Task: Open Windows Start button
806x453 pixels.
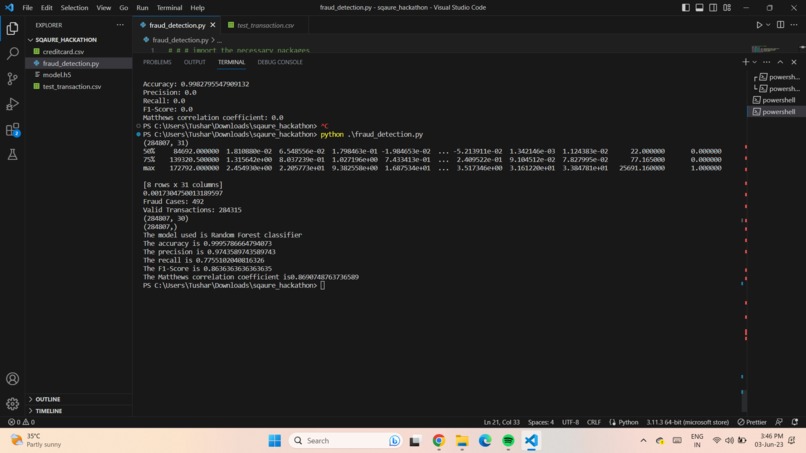Action: pyautogui.click(x=274, y=441)
